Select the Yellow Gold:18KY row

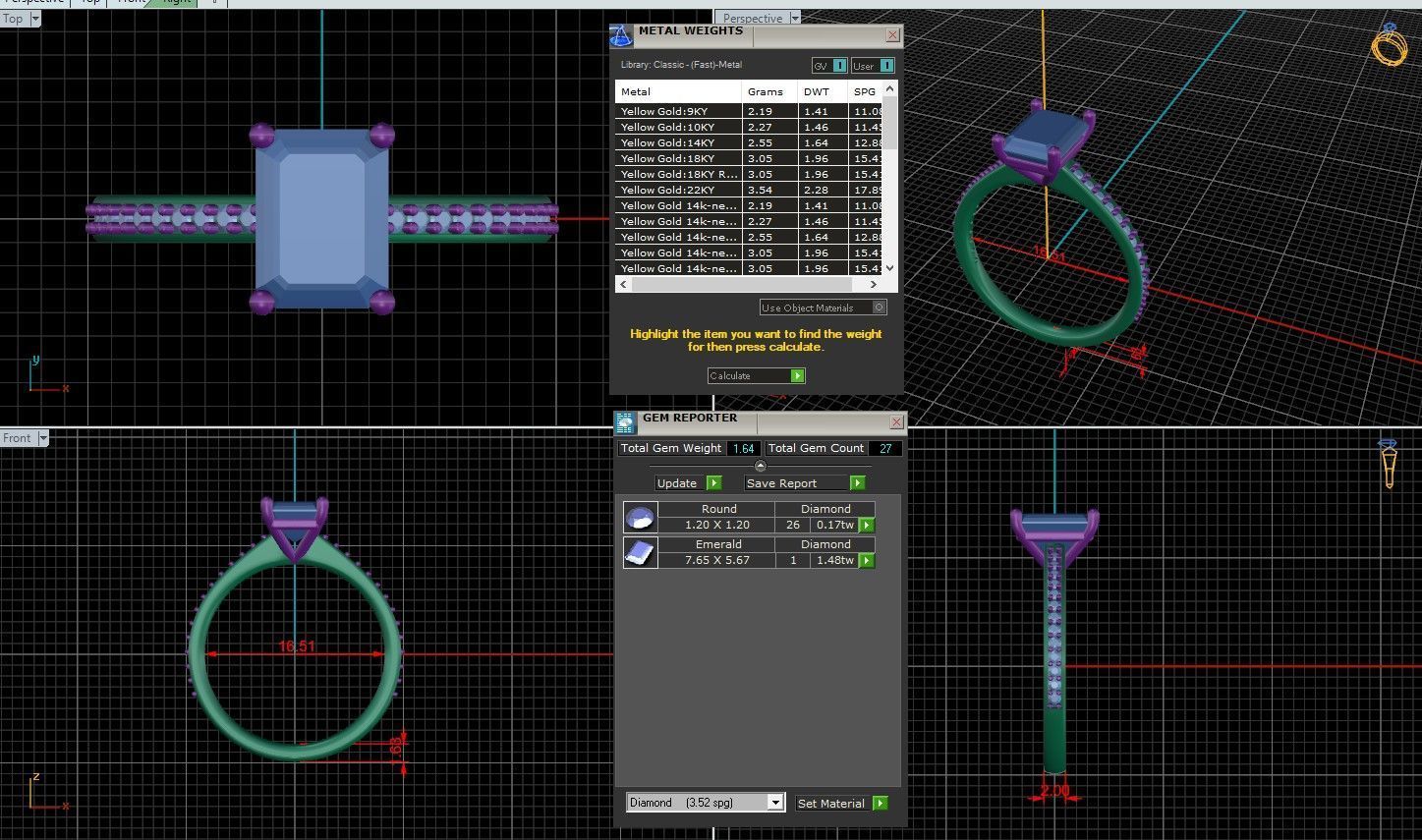(x=749, y=158)
